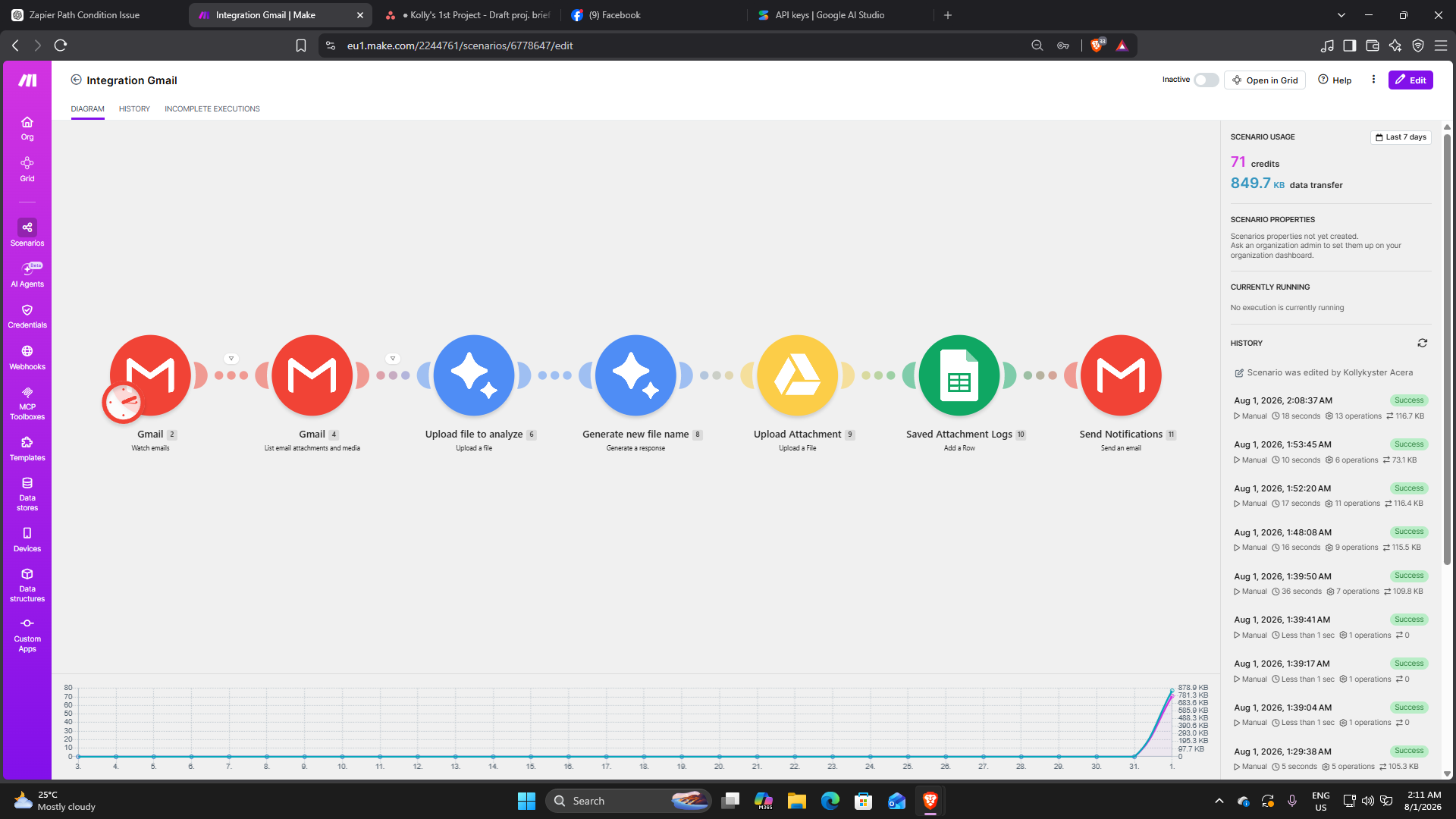Toggle the Inactive scenario switch
Screen dimensions: 1456x819
1206,80
